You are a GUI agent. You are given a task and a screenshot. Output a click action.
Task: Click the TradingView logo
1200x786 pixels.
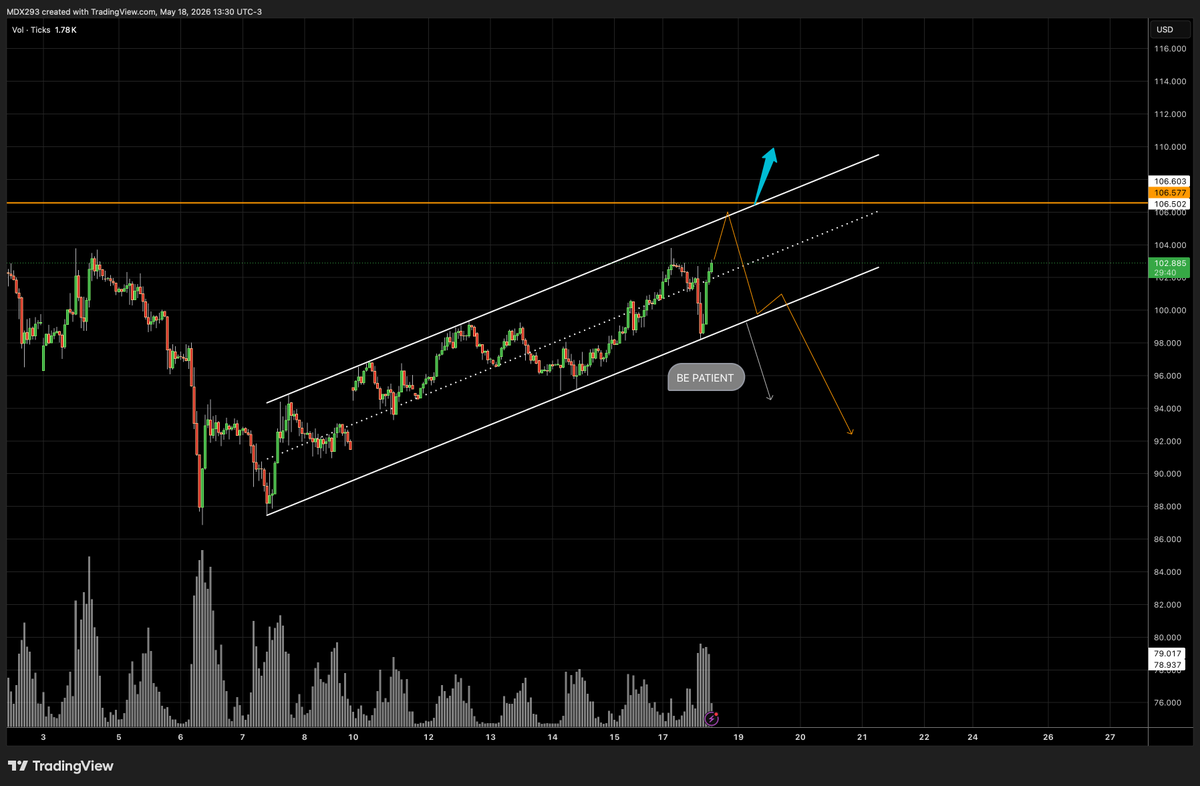60,766
